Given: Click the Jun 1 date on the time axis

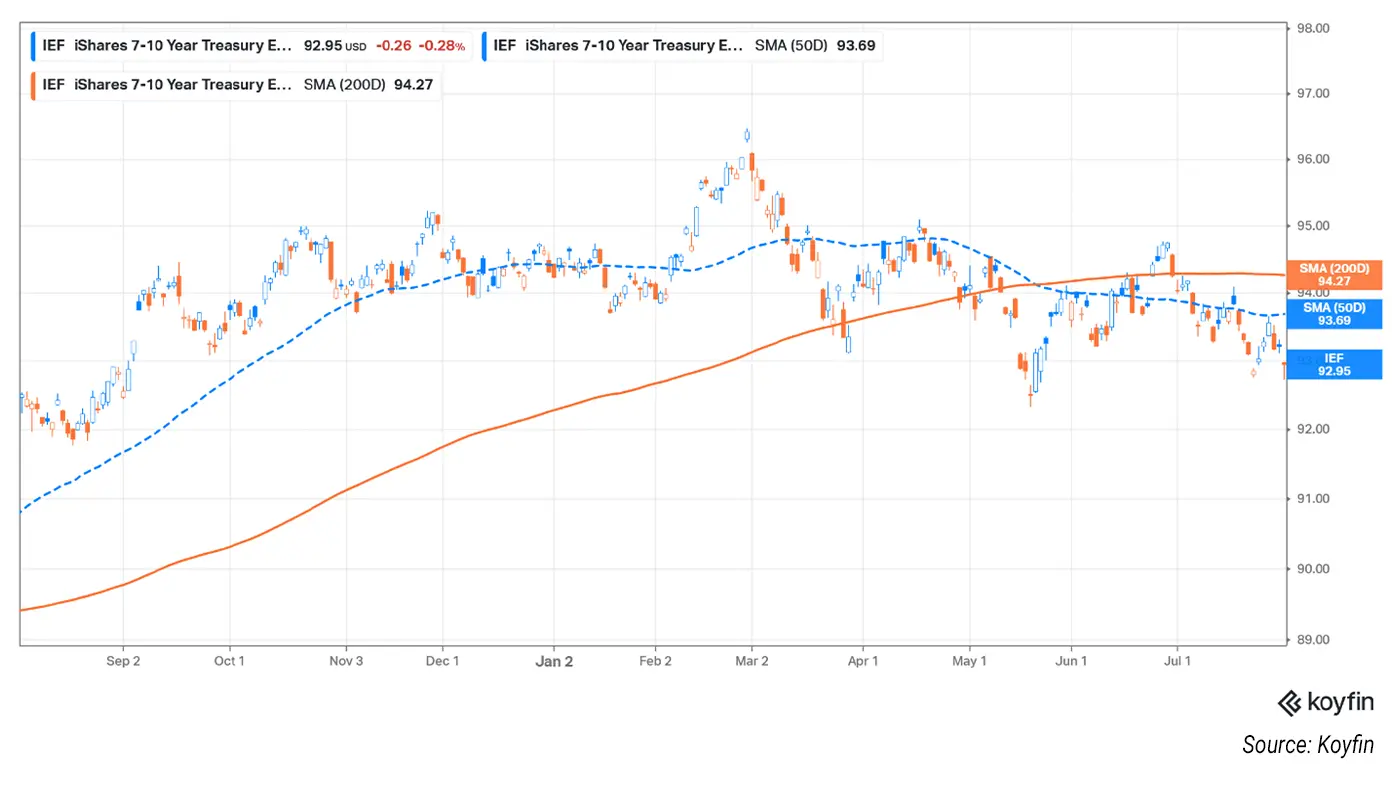Looking at the screenshot, I should pos(1071,661).
